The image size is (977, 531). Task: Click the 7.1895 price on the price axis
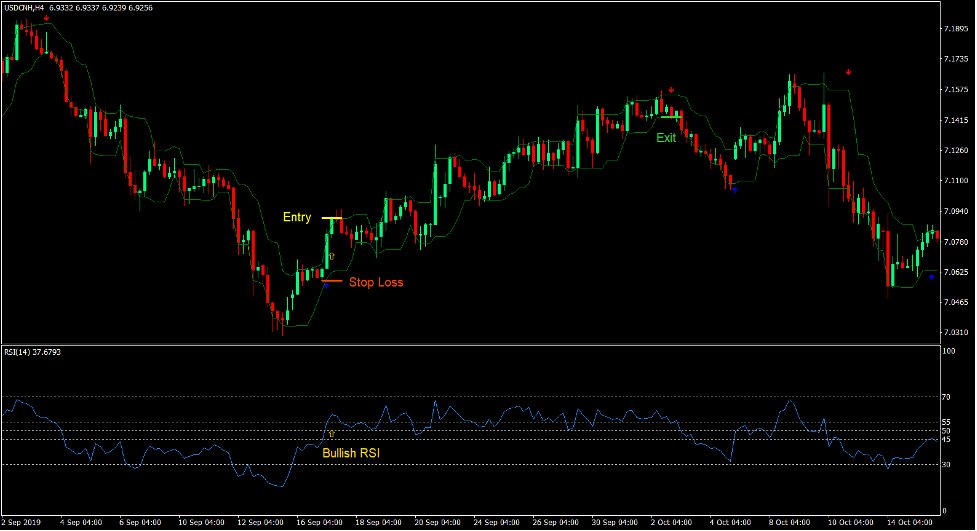pyautogui.click(x=954, y=29)
